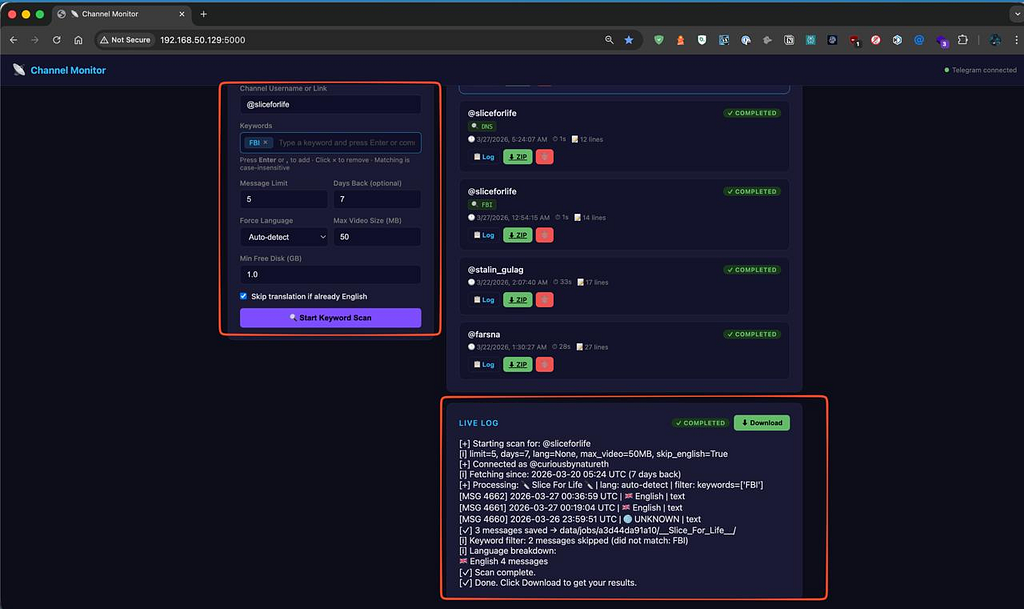Delete the @sliceforlife DNS job

545,157
